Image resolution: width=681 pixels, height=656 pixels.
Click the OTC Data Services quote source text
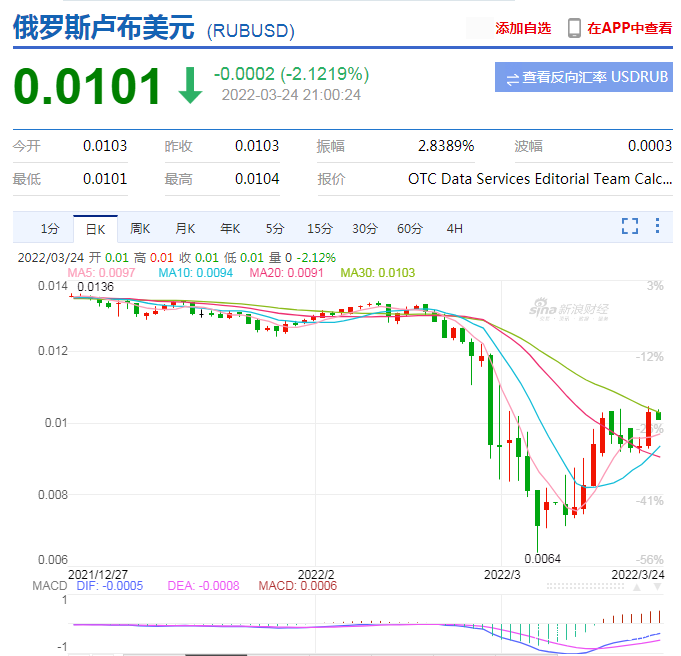540,179
